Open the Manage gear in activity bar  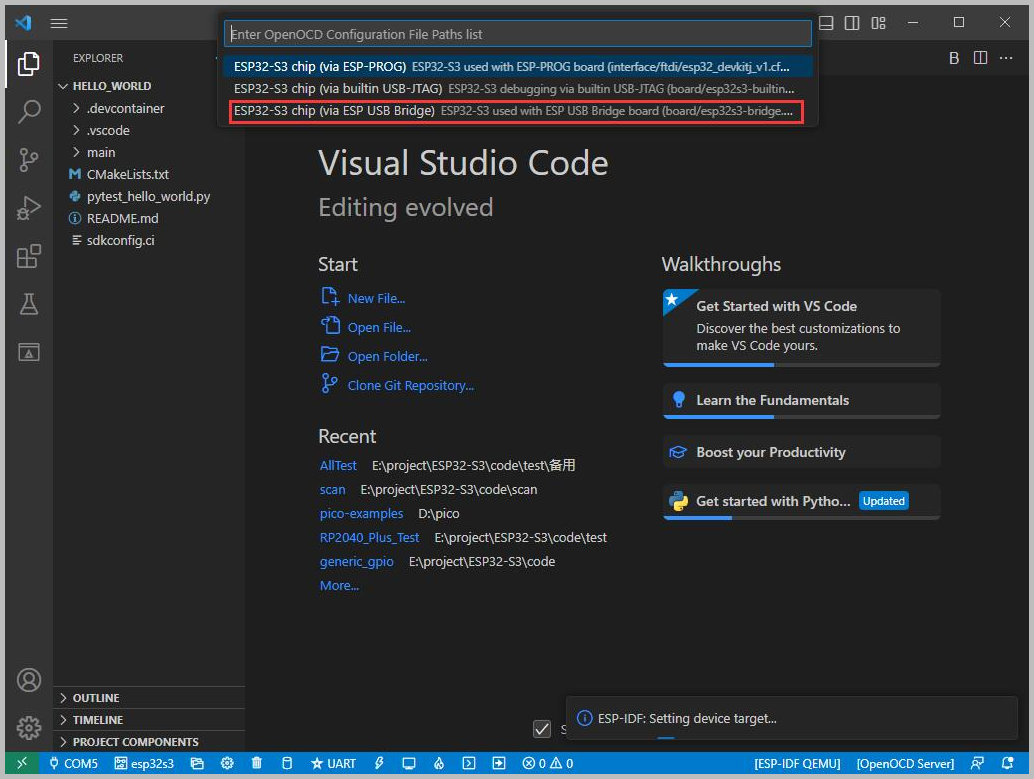28,727
